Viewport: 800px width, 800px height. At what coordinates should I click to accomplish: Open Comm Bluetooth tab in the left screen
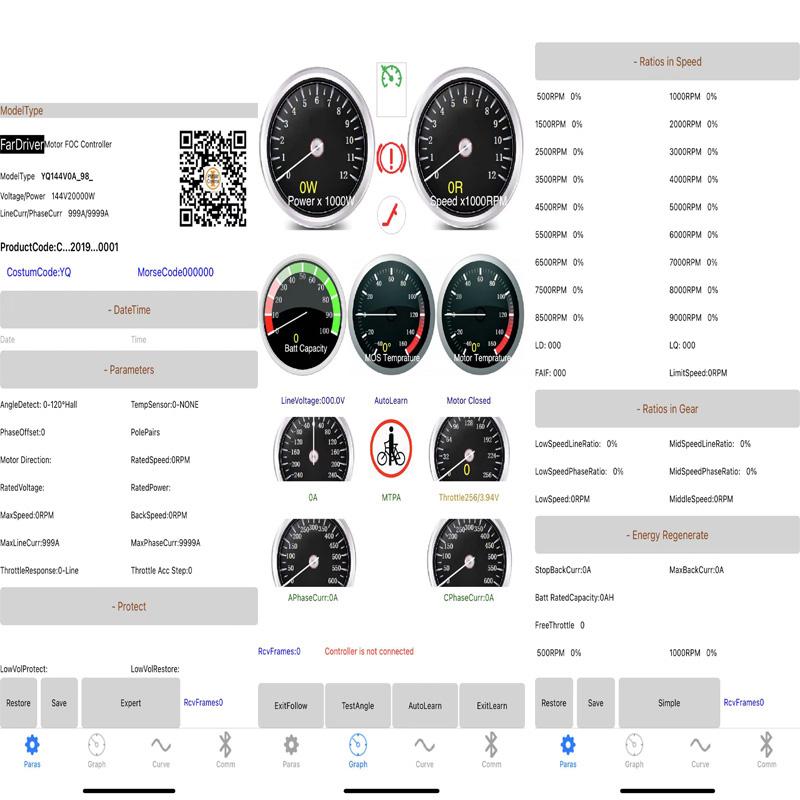coord(226,751)
